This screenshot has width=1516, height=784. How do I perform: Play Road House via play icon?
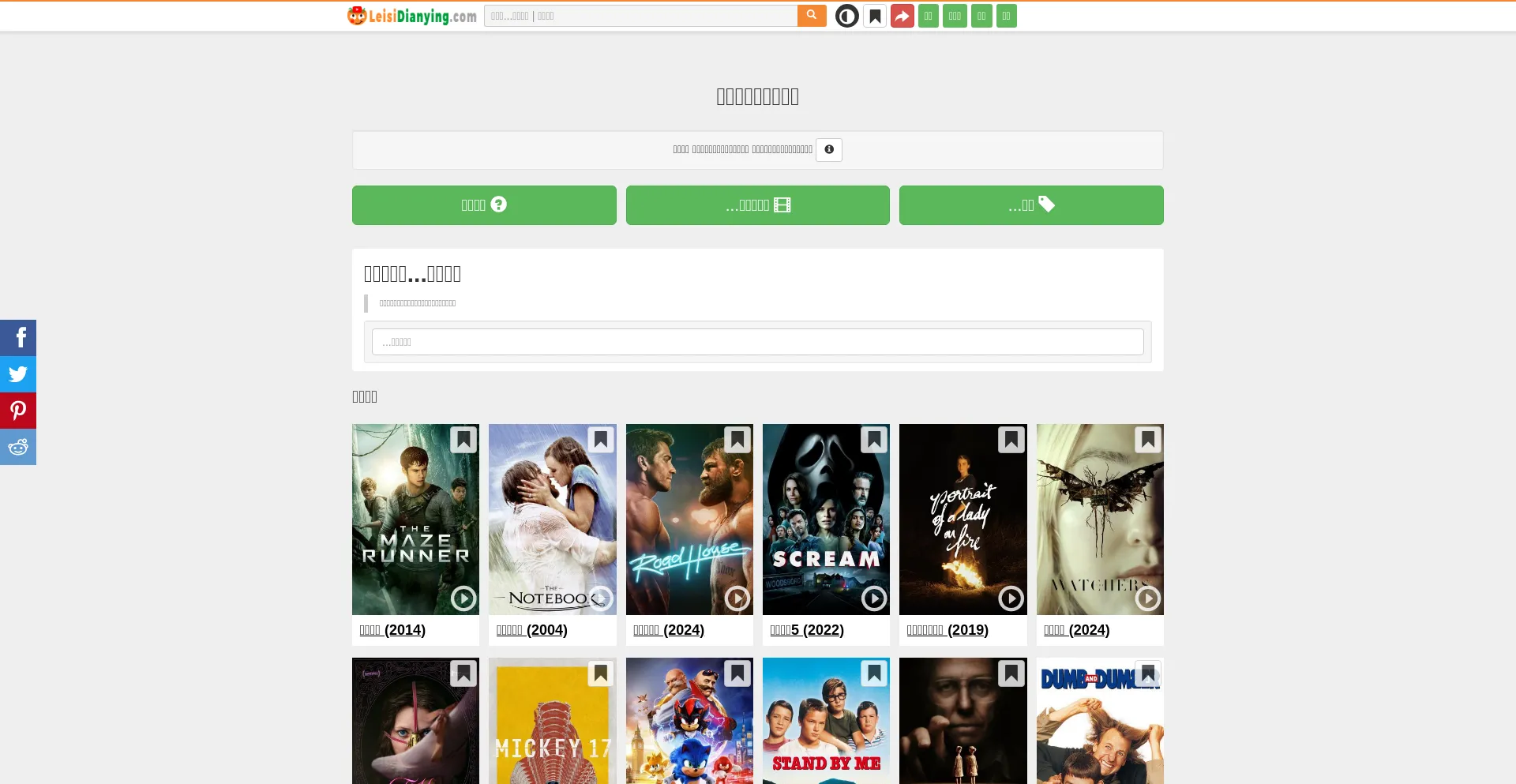pos(737,598)
